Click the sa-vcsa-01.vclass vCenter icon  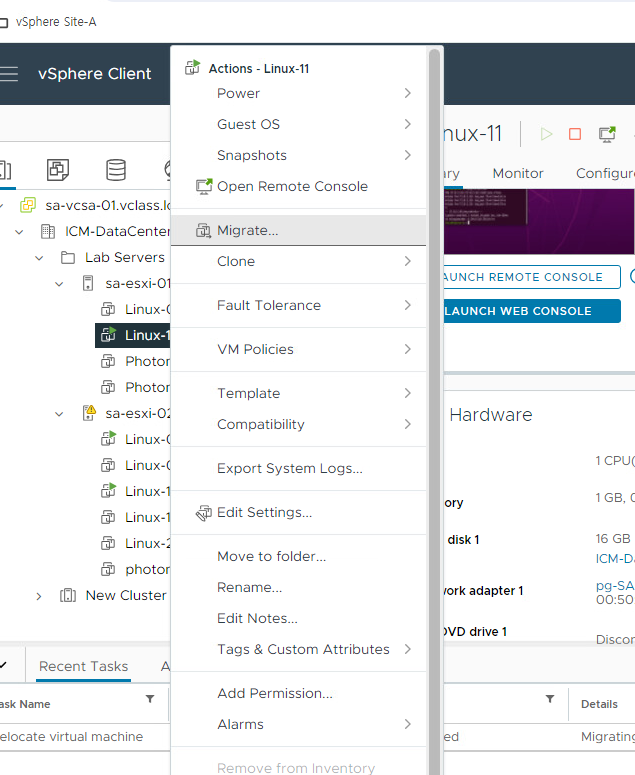coord(28,205)
